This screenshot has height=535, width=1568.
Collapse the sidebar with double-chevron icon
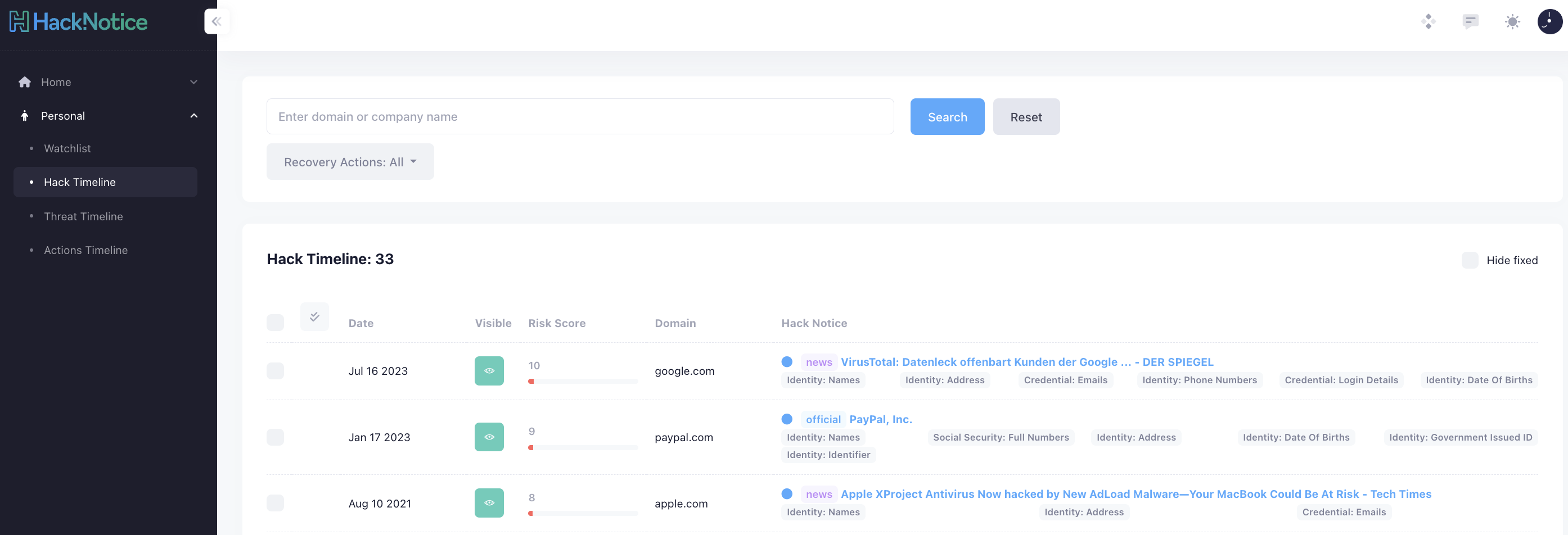point(216,22)
